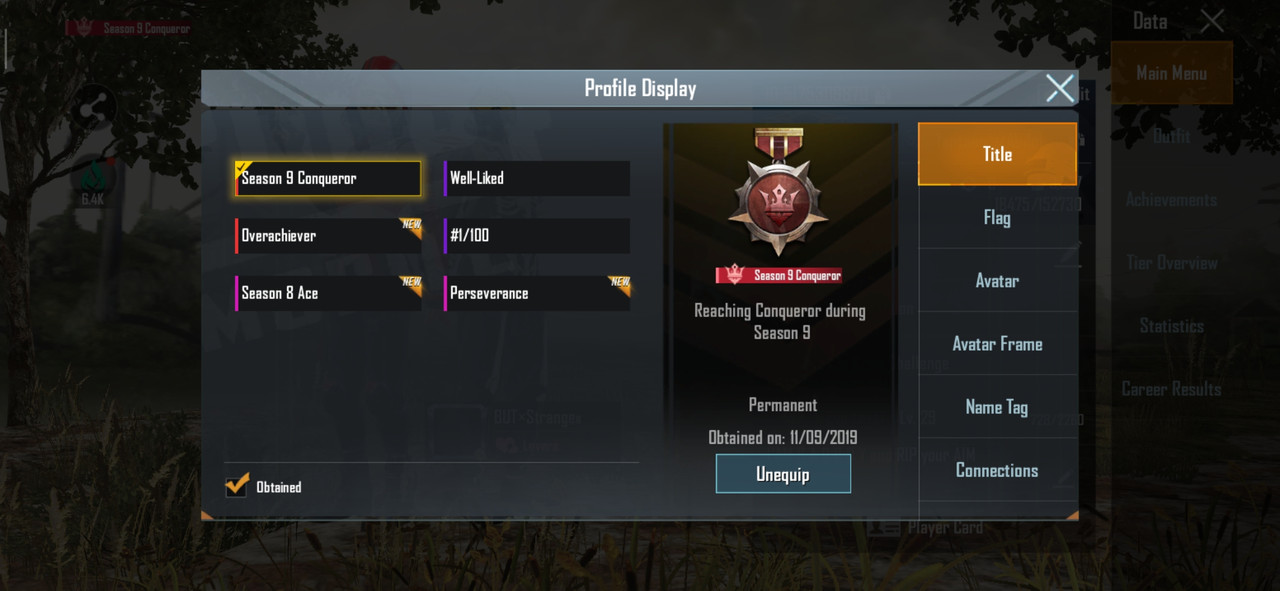Viewport: 1280px width, 591px height.
Task: Select the Title tab
Action: [997, 154]
